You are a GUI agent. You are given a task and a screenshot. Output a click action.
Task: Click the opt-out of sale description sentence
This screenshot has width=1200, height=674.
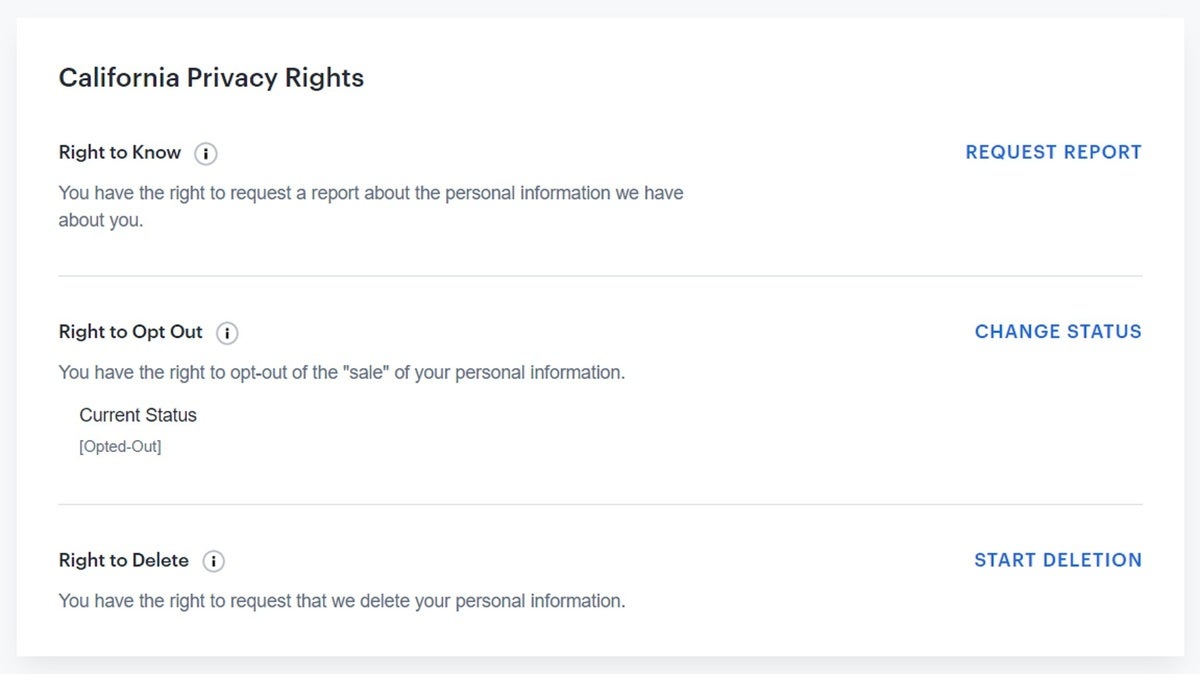click(x=342, y=372)
